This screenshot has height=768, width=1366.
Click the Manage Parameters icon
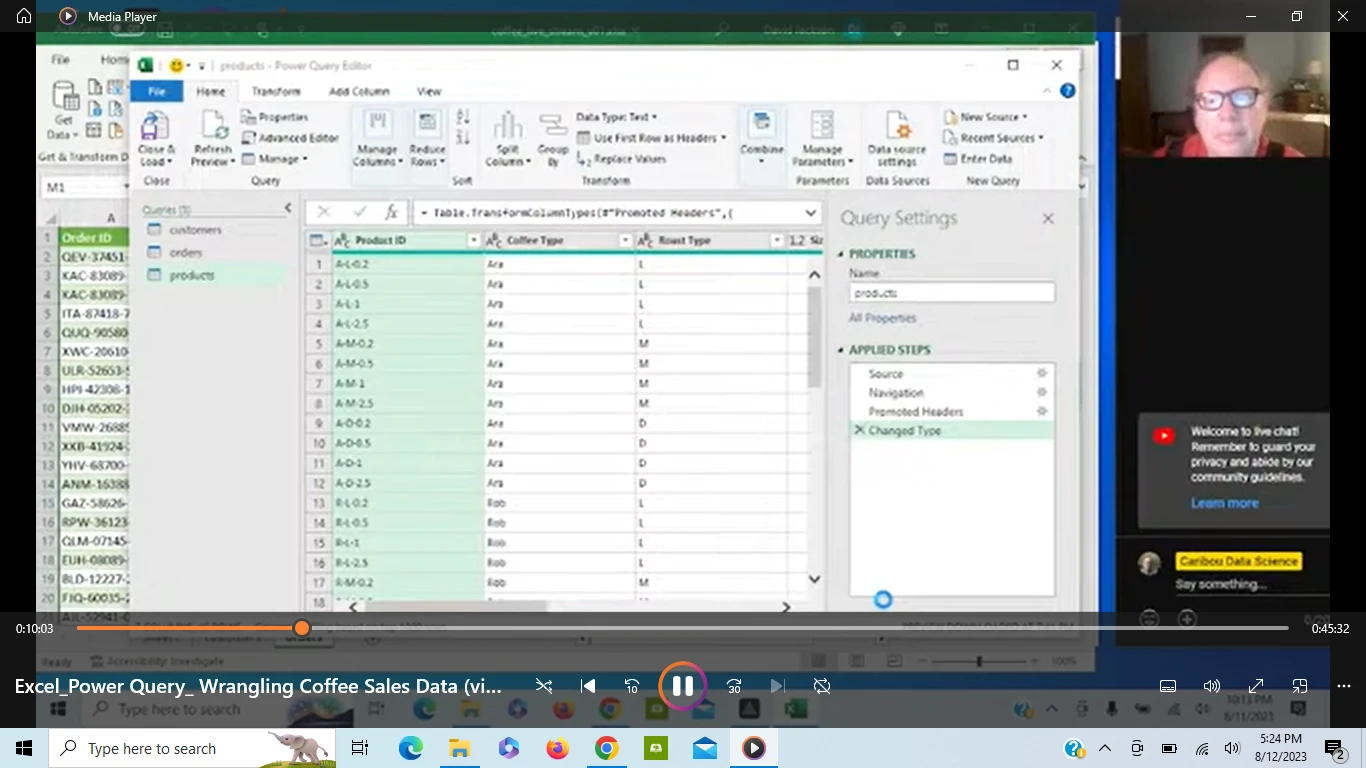pos(822,126)
